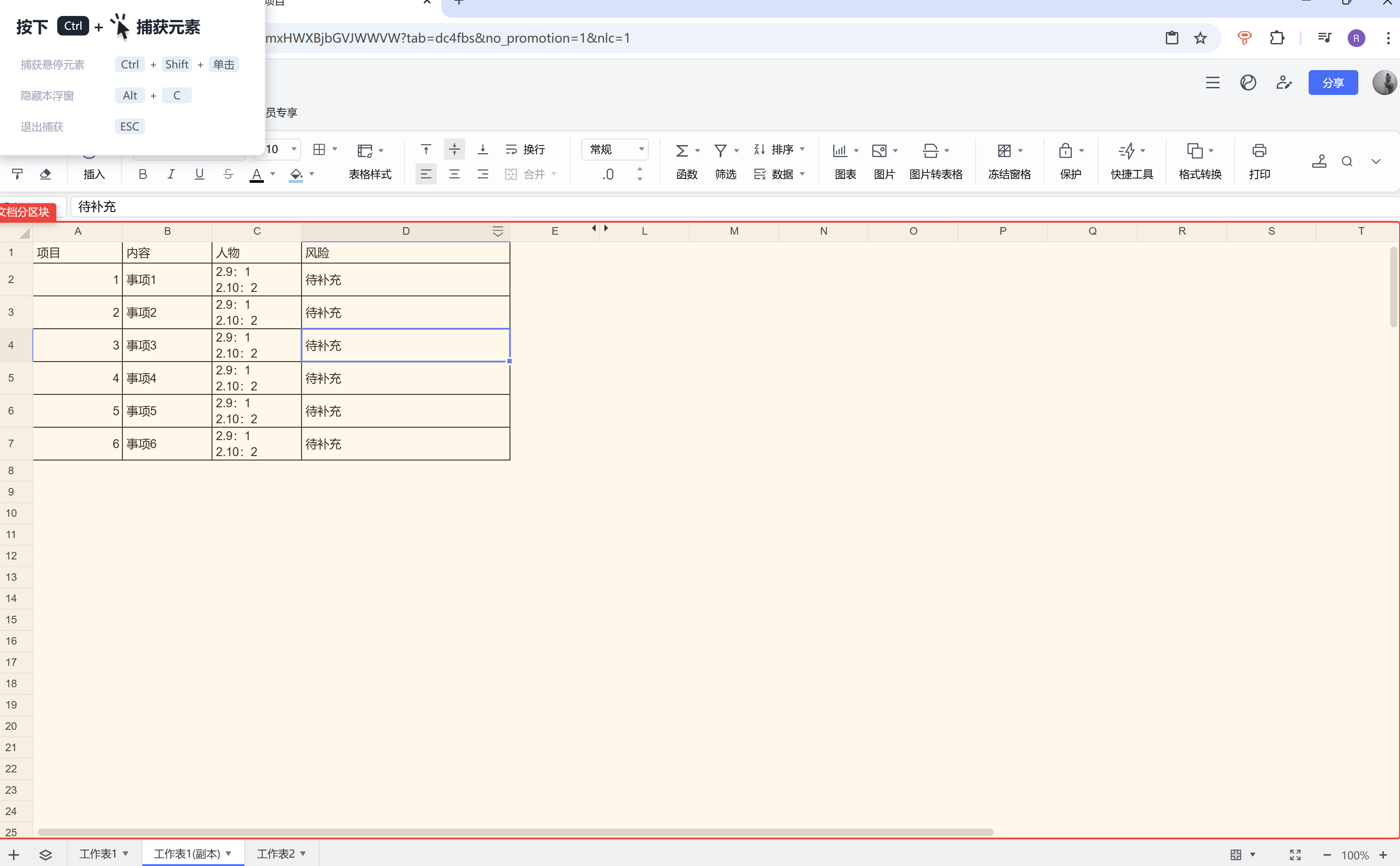The image size is (1400, 866).
Task: Switch to the 工作表2 sheet tab
Action: tap(276, 854)
